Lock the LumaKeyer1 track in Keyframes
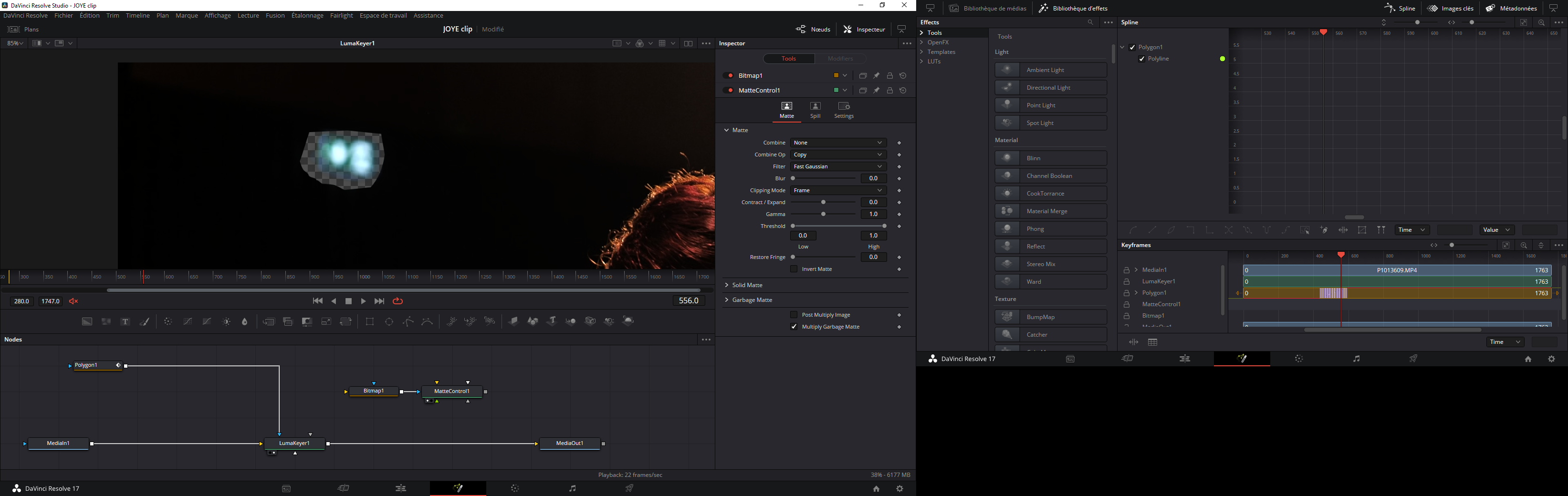The image size is (1568, 496). click(1127, 282)
